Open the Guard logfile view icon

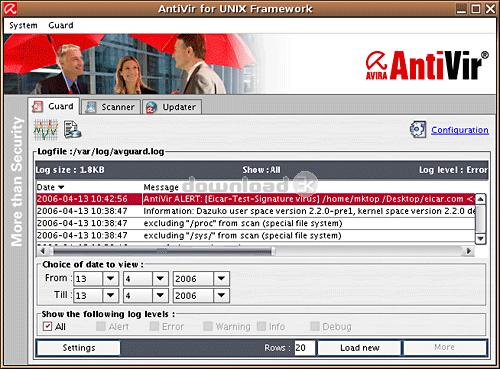tap(72, 130)
